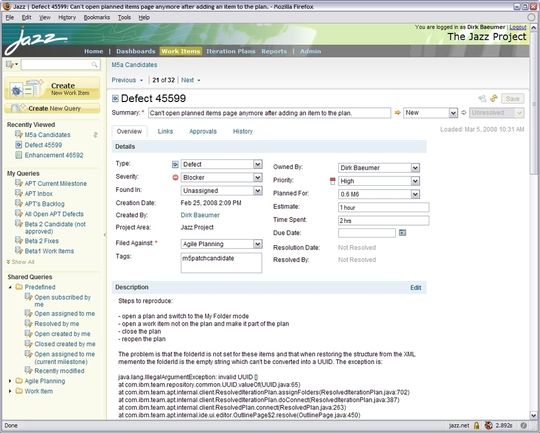
Task: Open the Tools menu in Firefox
Action: click(124, 17)
